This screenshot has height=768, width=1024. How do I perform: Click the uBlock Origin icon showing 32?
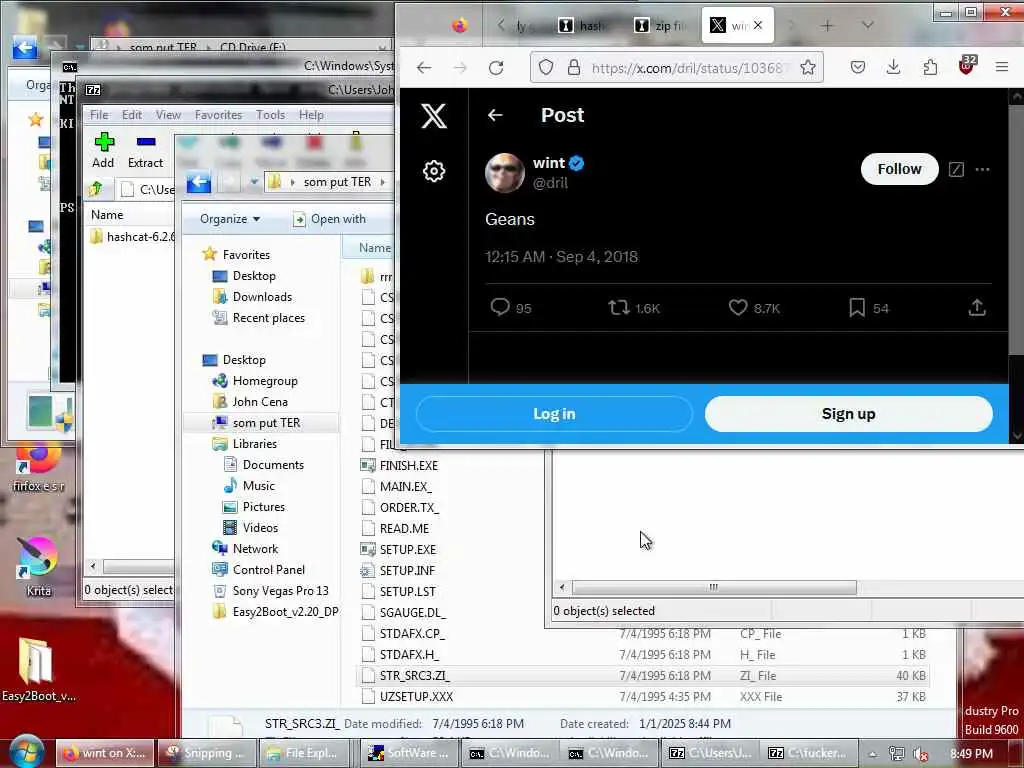pyautogui.click(x=967, y=65)
